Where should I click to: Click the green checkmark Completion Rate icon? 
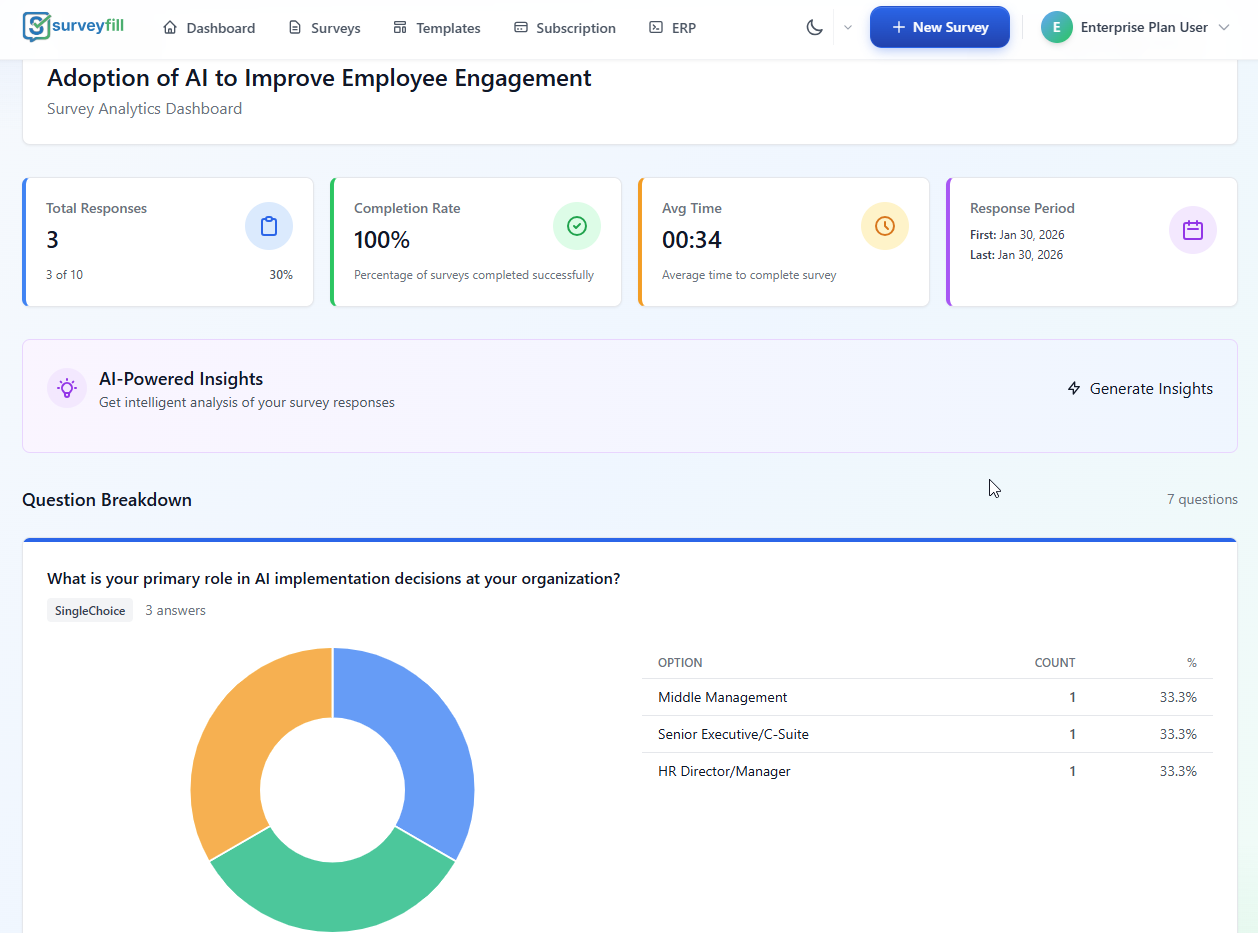point(577,226)
